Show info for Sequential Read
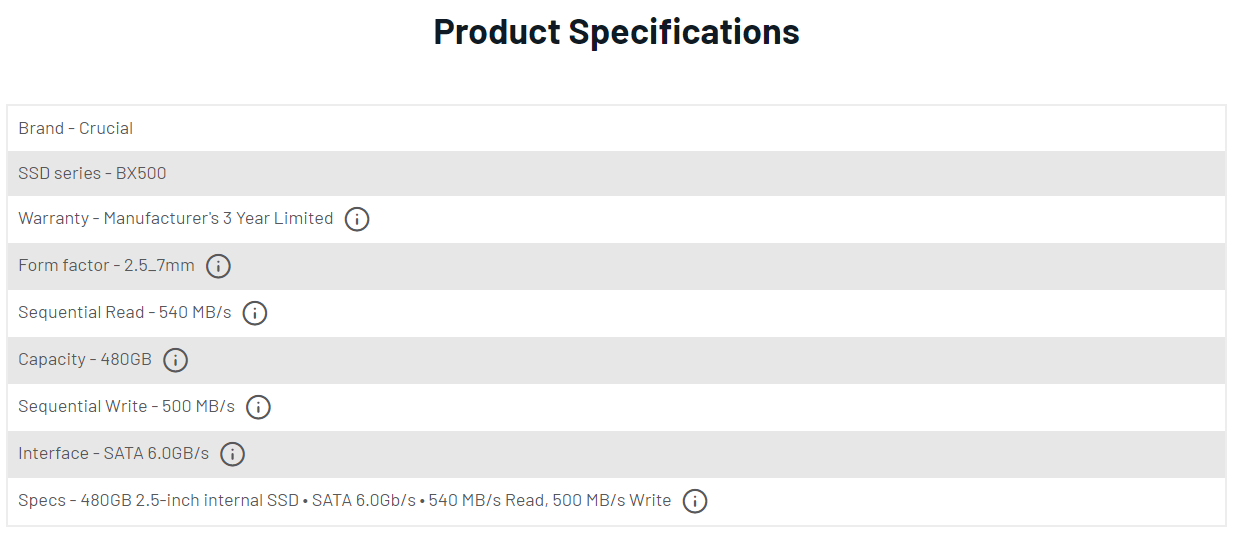 (x=255, y=313)
